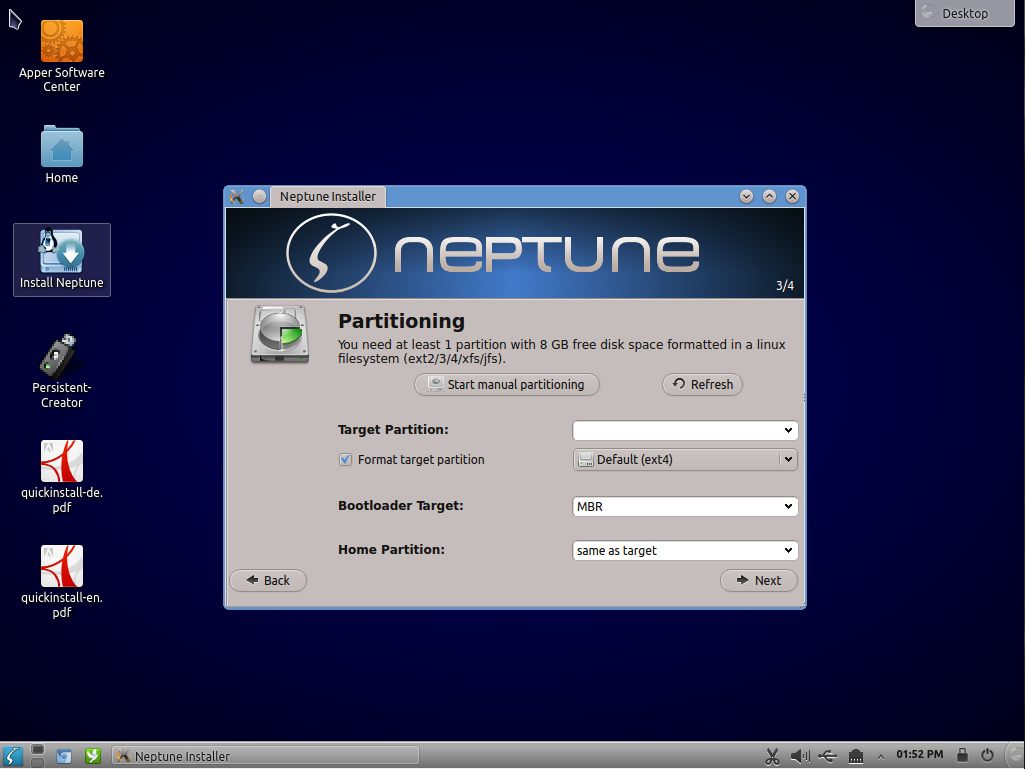Show hidden tray icons with the arrow

tap(881, 757)
